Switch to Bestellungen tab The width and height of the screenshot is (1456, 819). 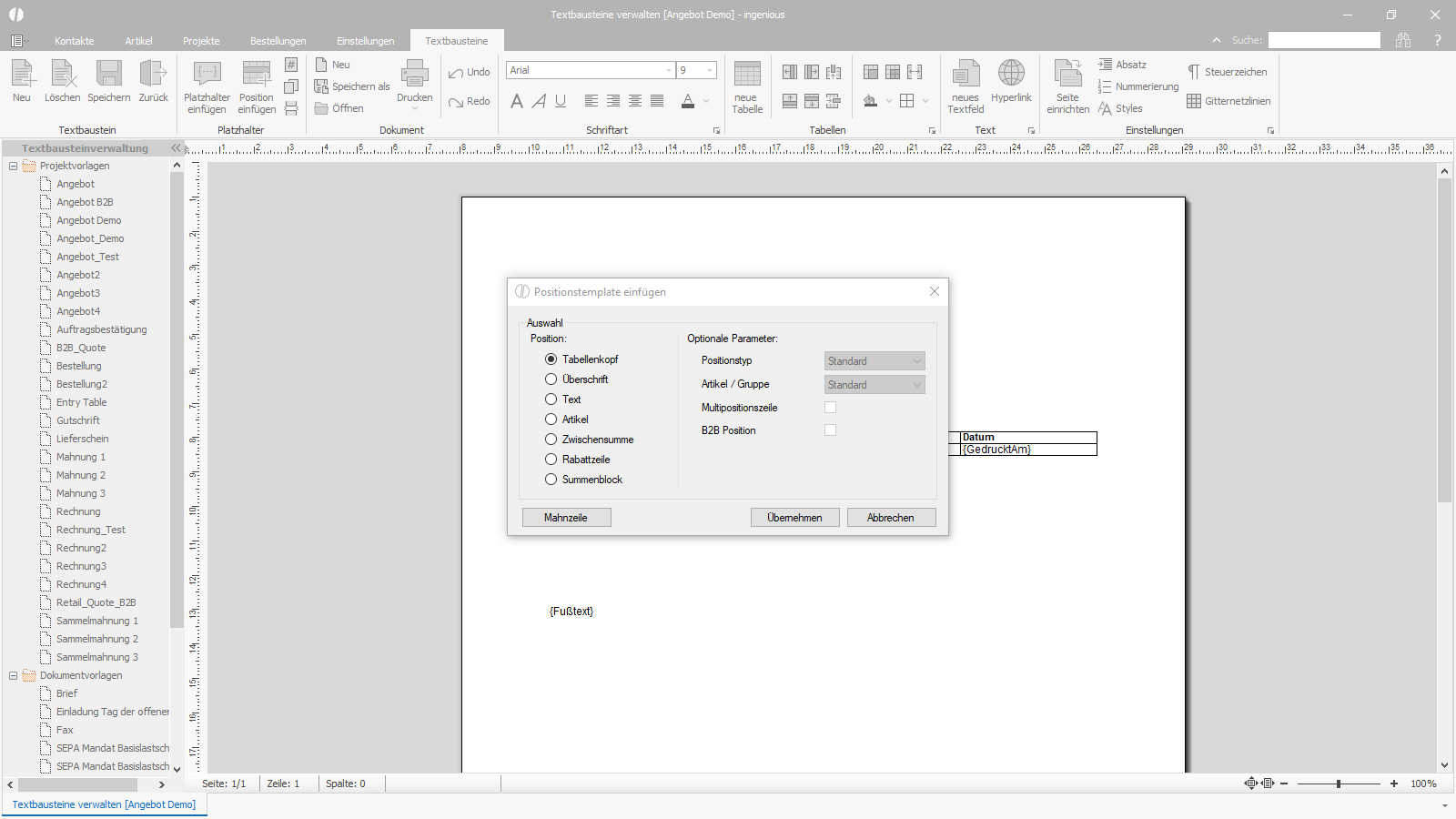(278, 41)
